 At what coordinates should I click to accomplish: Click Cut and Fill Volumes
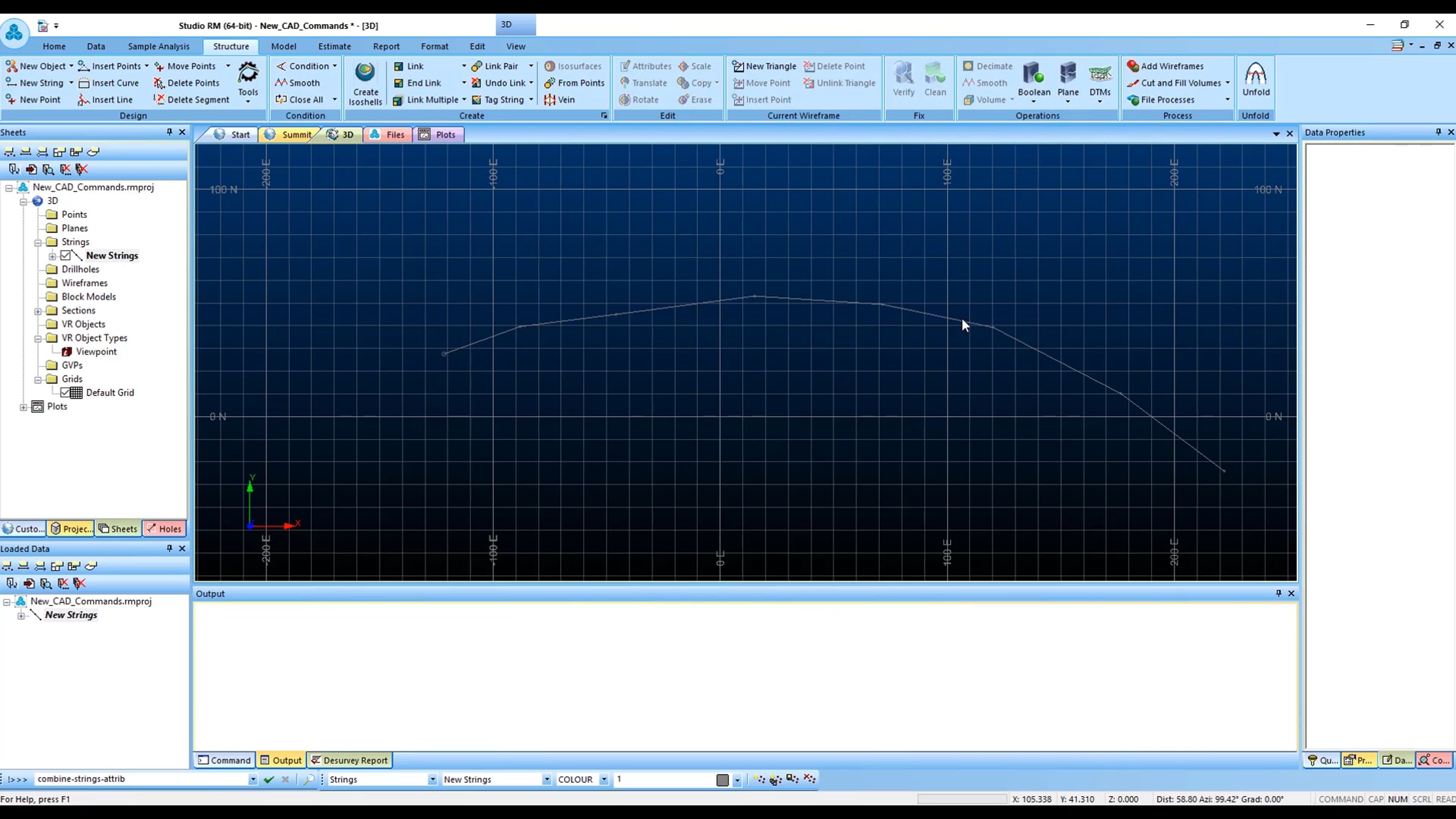(x=1174, y=83)
